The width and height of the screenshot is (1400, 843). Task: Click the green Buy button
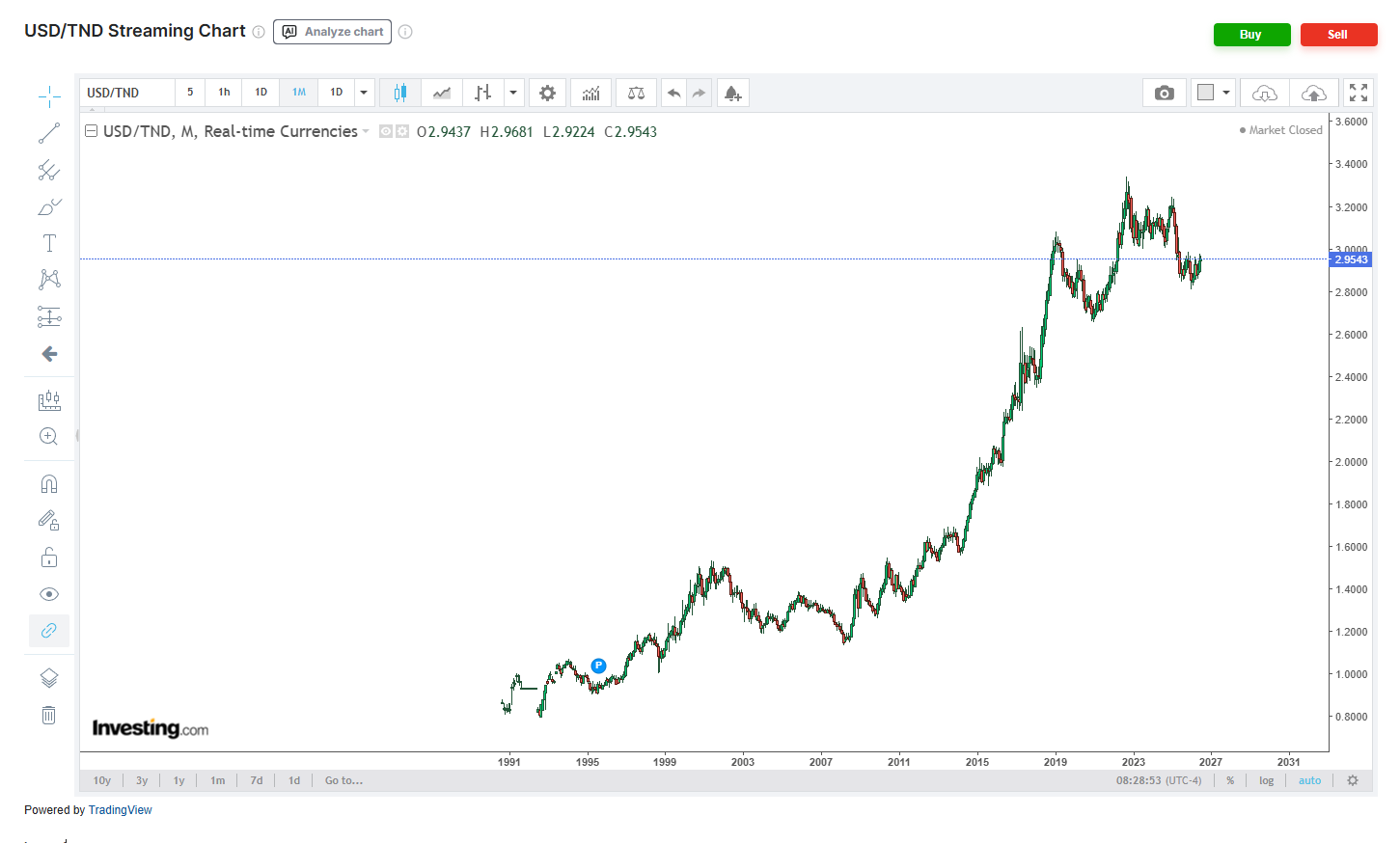[1251, 35]
